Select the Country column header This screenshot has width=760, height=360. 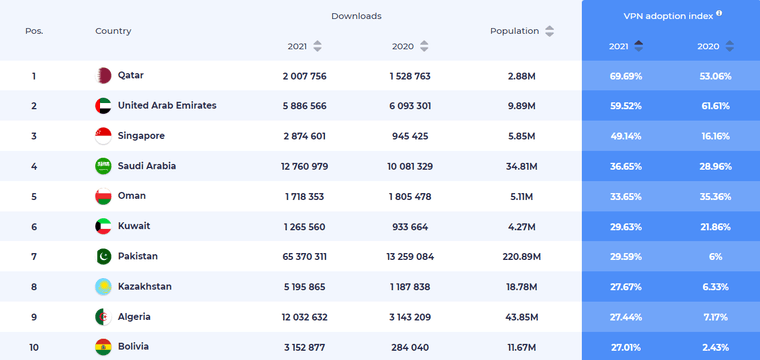click(x=113, y=31)
